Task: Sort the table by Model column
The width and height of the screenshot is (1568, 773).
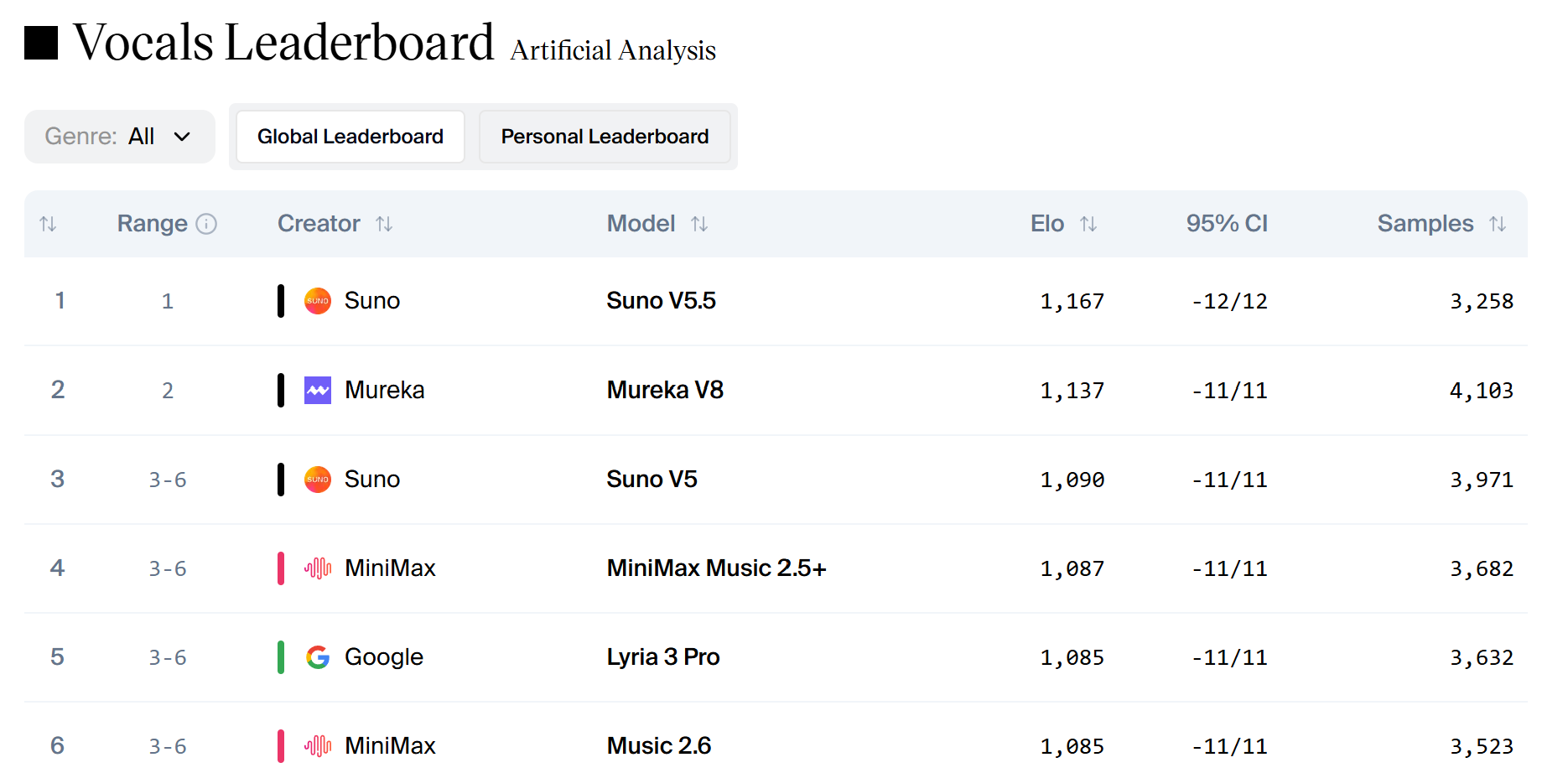Action: (x=699, y=224)
